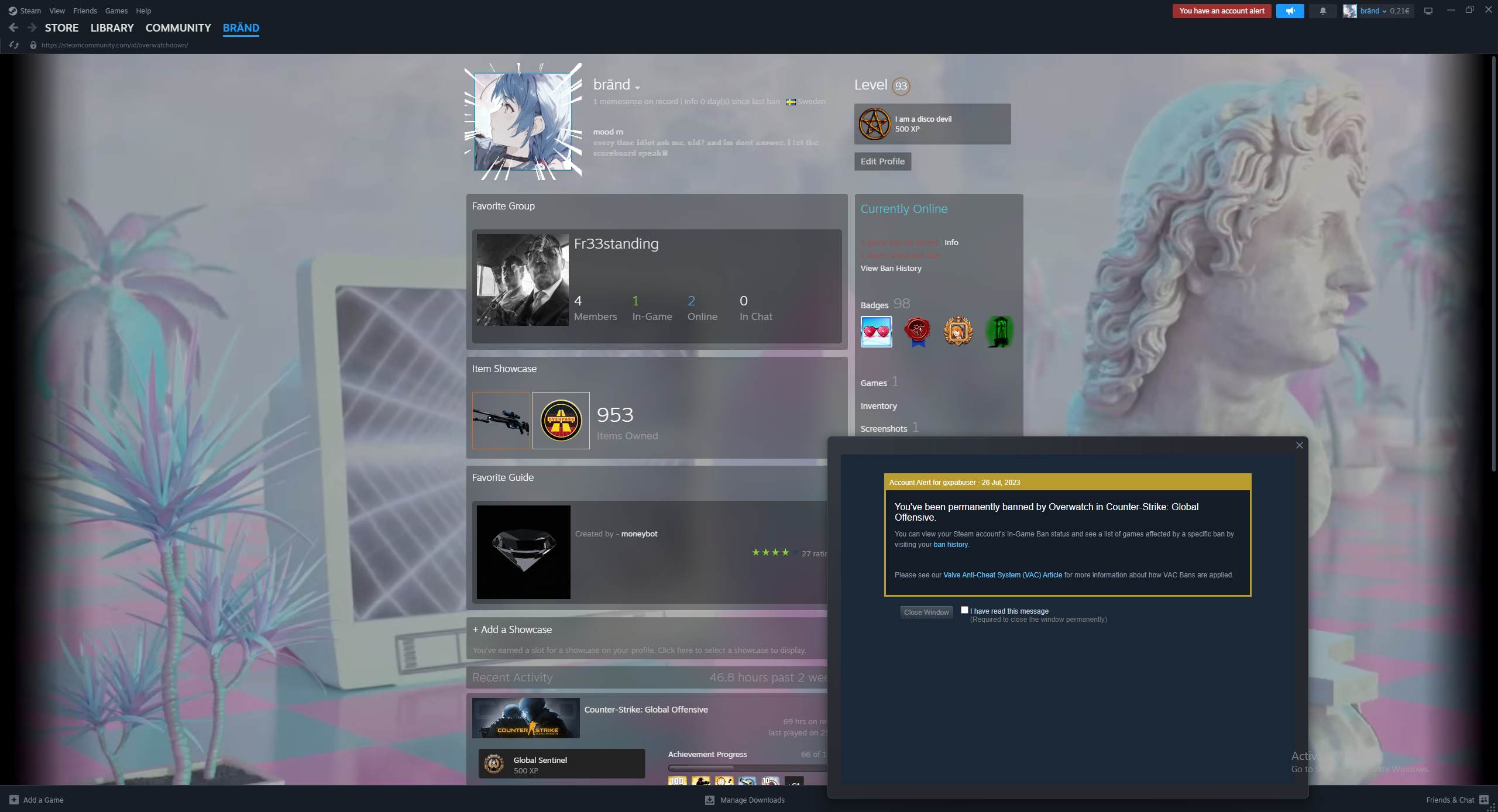The height and width of the screenshot is (812, 1498).
Task: Click the blue announcements megaphone icon
Action: click(1290, 11)
